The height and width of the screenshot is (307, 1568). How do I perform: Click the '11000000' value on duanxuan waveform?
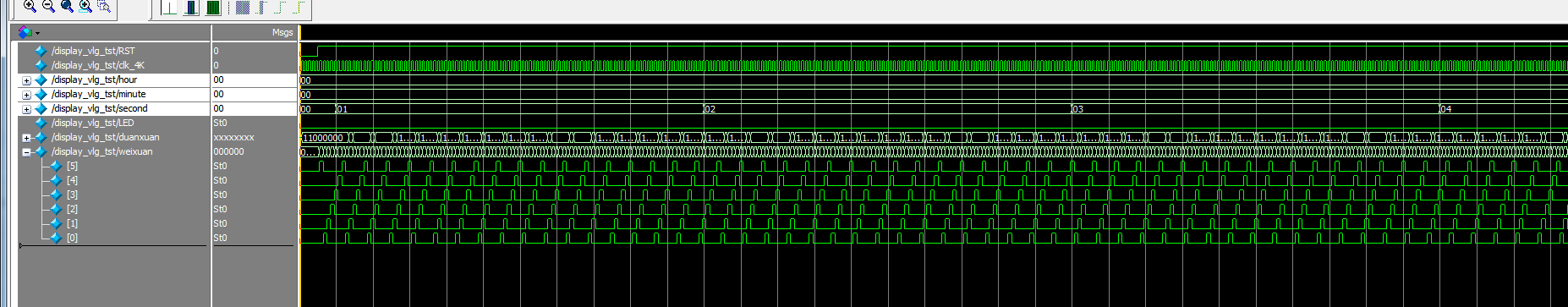pyautogui.click(x=322, y=138)
